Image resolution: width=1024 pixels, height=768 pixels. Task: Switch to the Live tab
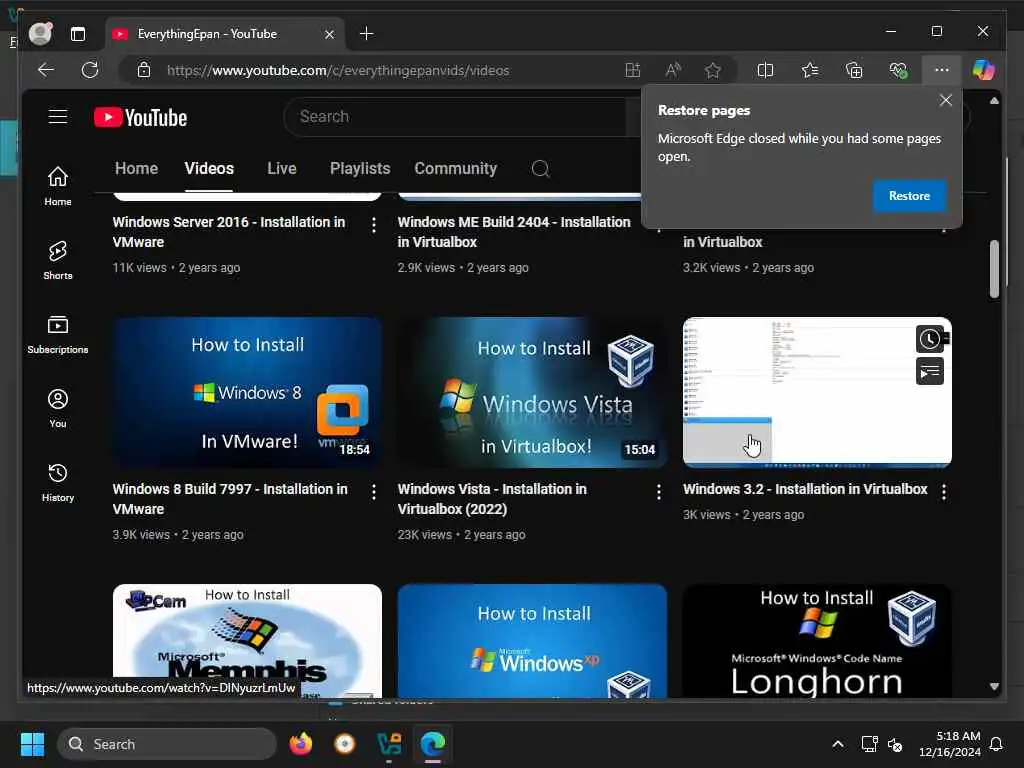coord(281,168)
